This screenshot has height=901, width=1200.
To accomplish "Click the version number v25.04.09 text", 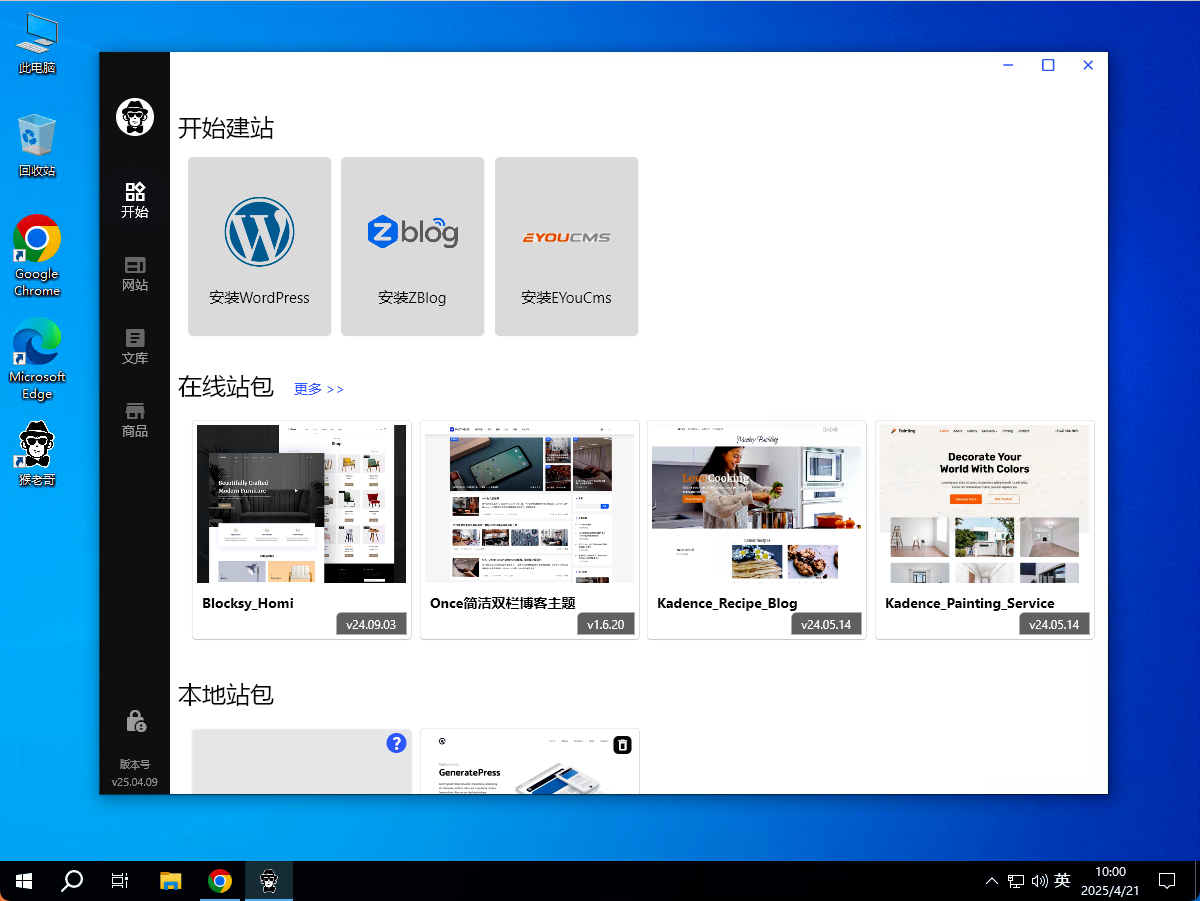I will click(134, 782).
